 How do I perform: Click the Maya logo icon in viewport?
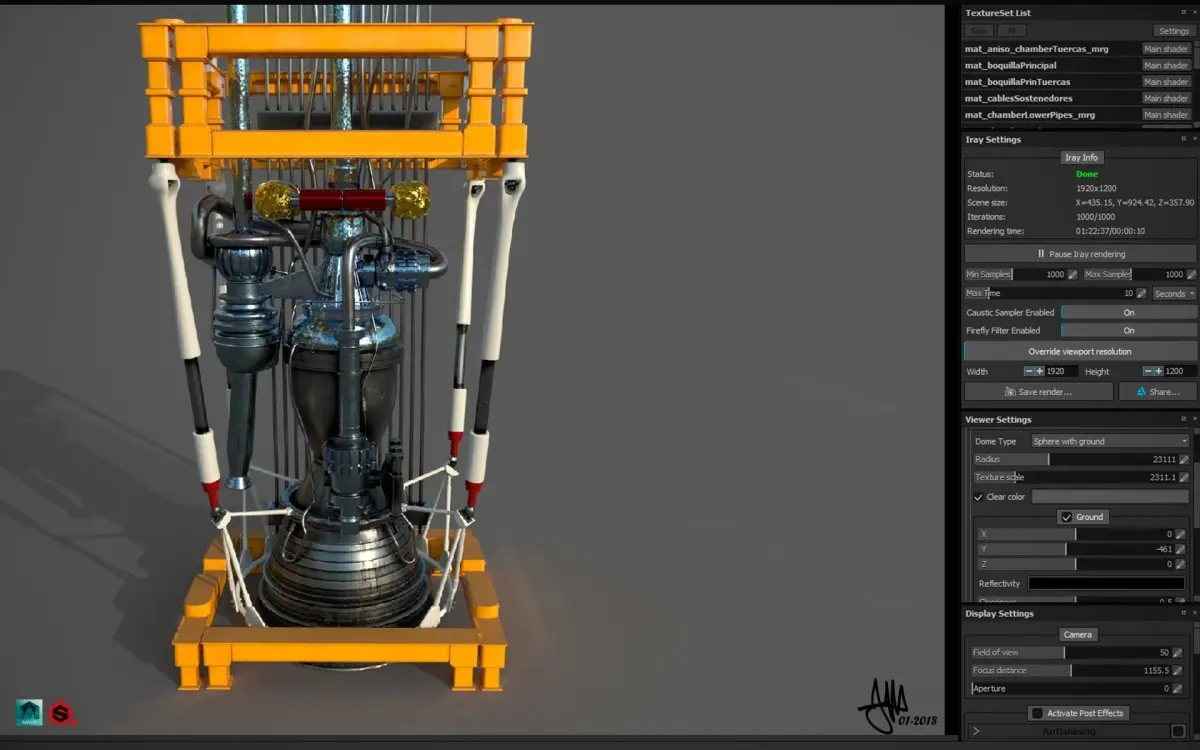[29, 712]
